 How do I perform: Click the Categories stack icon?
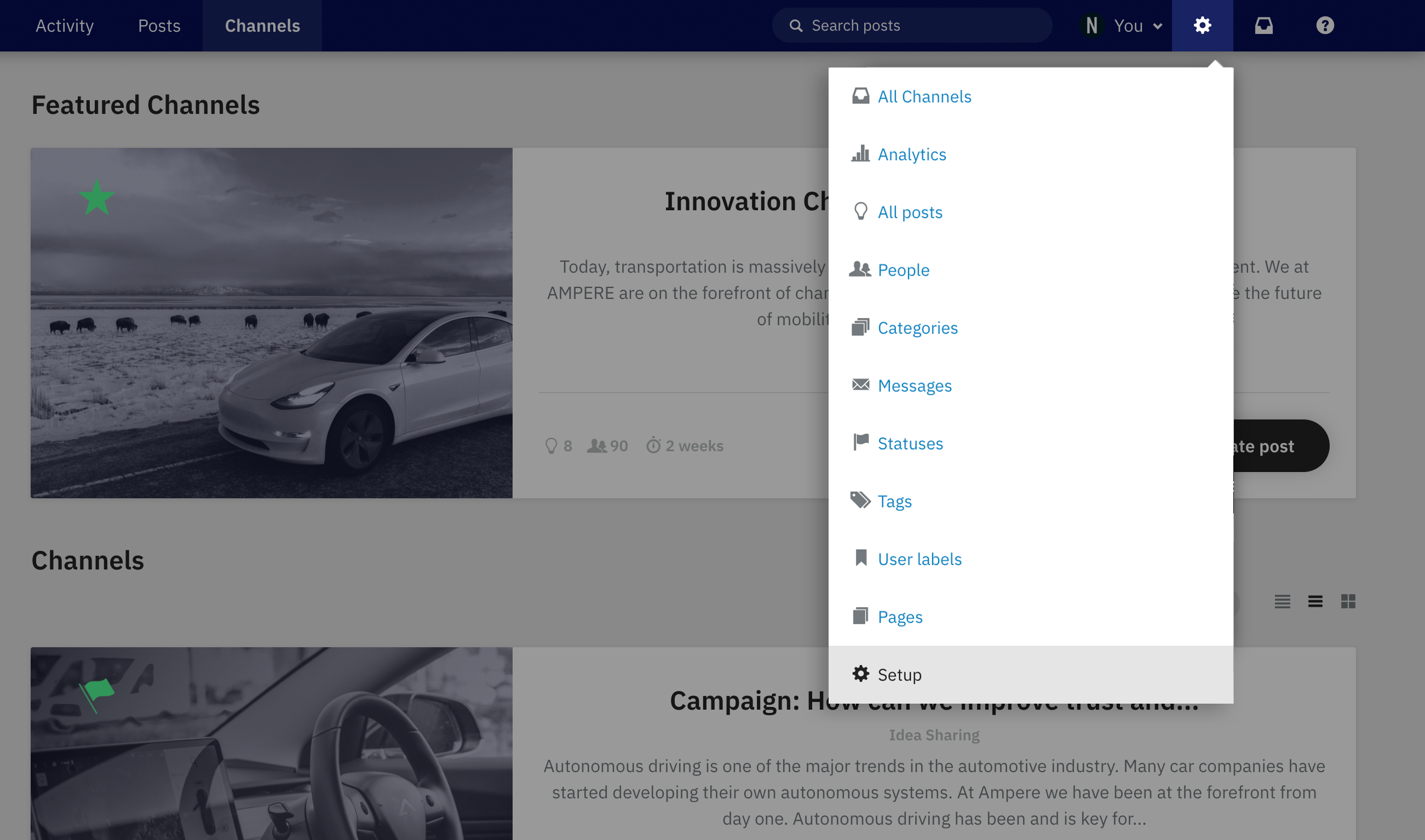pyautogui.click(x=860, y=327)
